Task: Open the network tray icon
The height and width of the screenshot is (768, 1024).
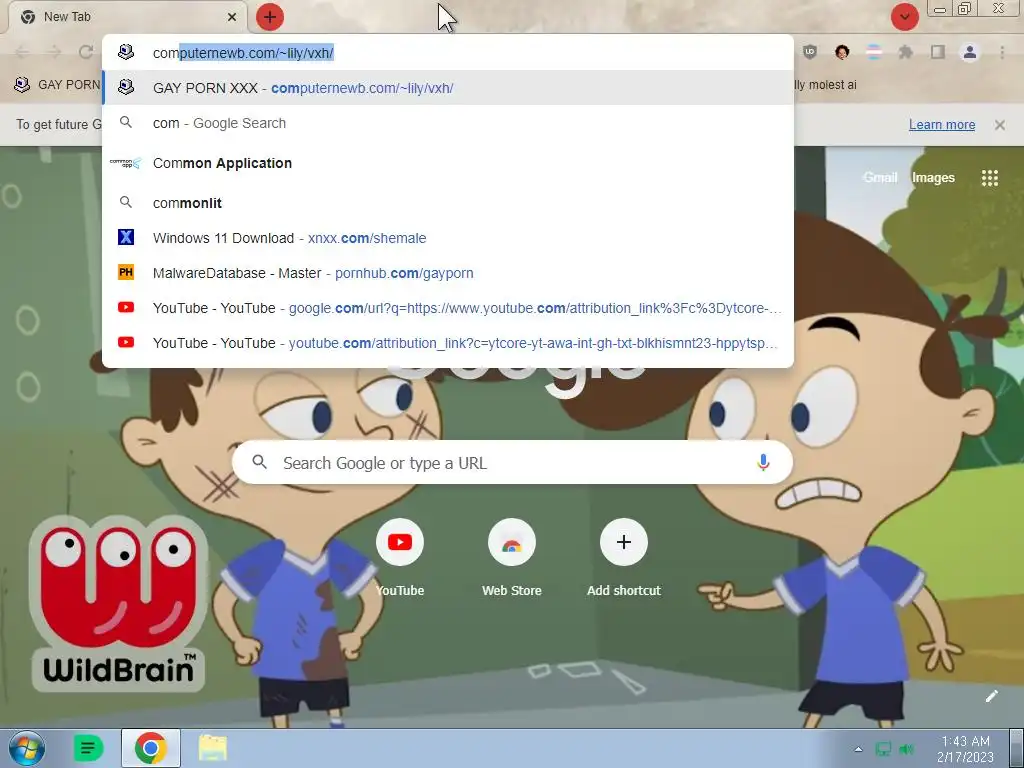Action: click(x=883, y=749)
